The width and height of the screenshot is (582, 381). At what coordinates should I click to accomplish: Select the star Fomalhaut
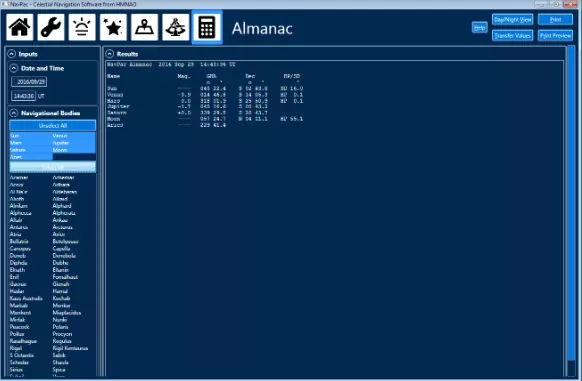tap(65, 277)
